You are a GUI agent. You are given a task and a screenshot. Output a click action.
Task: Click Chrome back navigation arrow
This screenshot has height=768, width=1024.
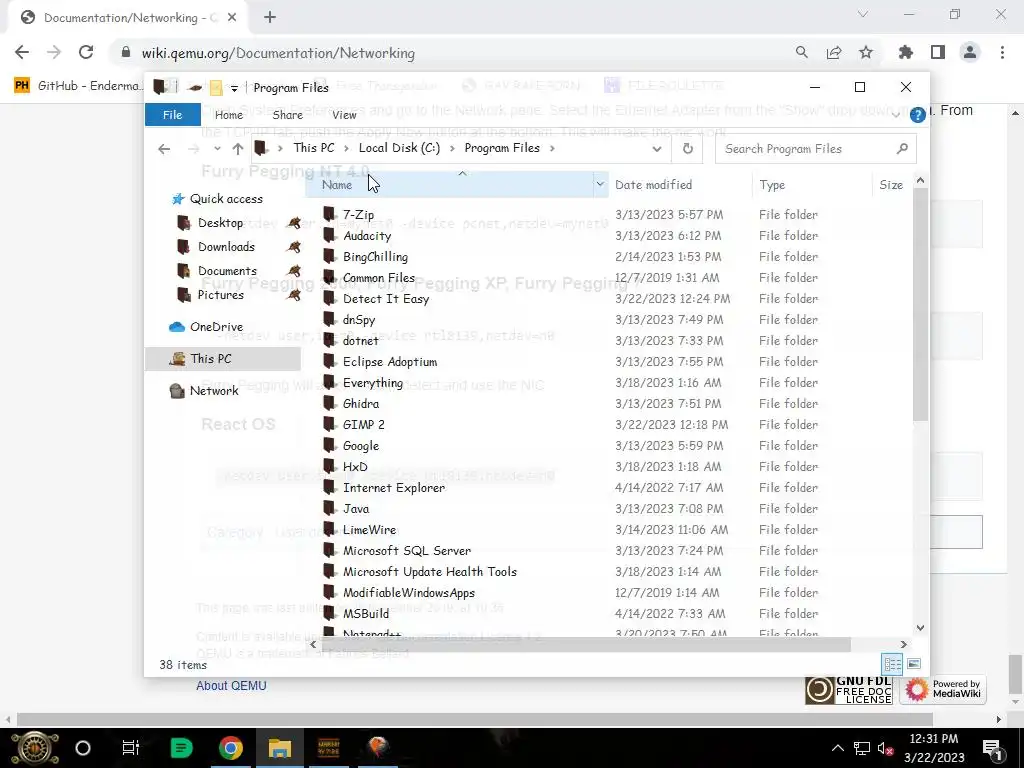(x=22, y=52)
